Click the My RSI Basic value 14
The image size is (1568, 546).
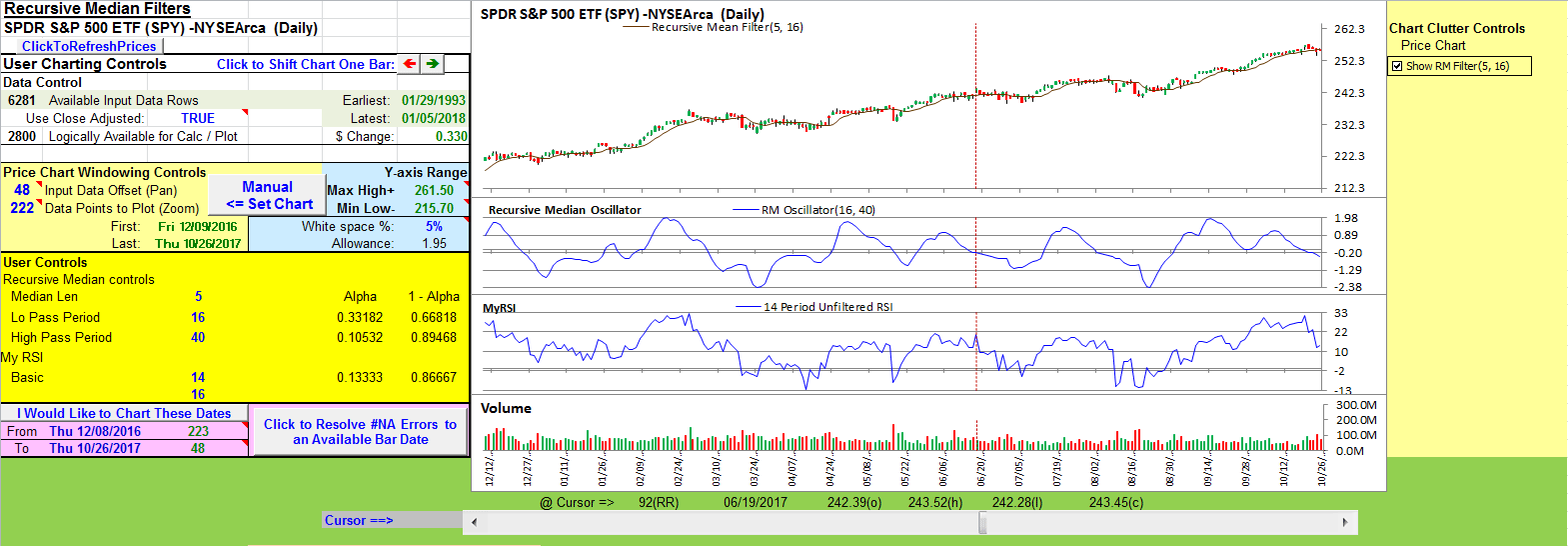(x=198, y=378)
